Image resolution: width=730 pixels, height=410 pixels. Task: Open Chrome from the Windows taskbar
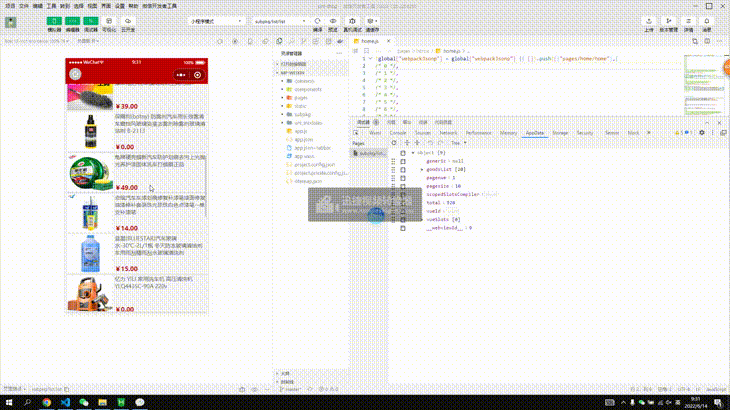tap(47, 402)
